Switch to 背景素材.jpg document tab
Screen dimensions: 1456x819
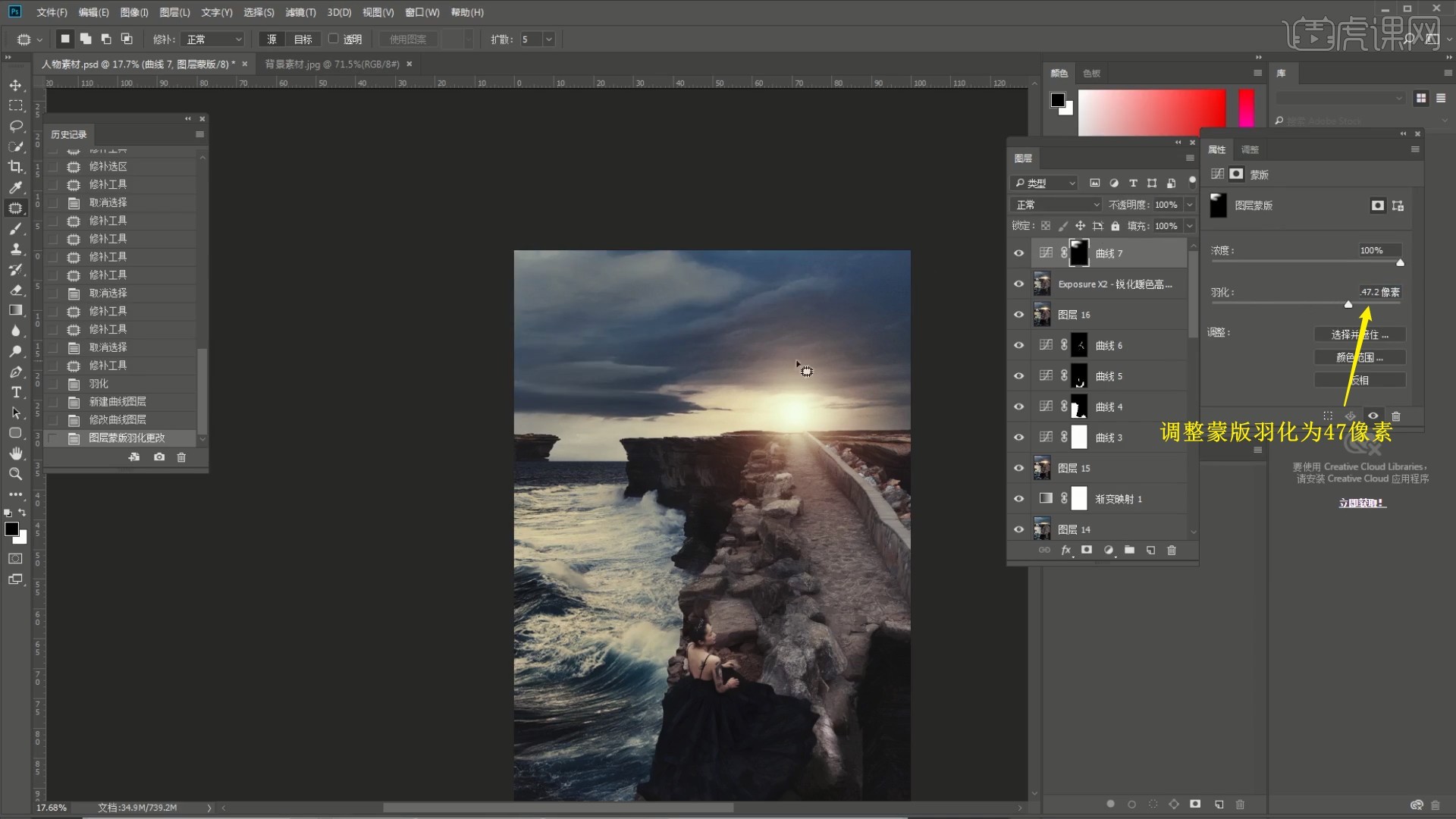pos(331,64)
